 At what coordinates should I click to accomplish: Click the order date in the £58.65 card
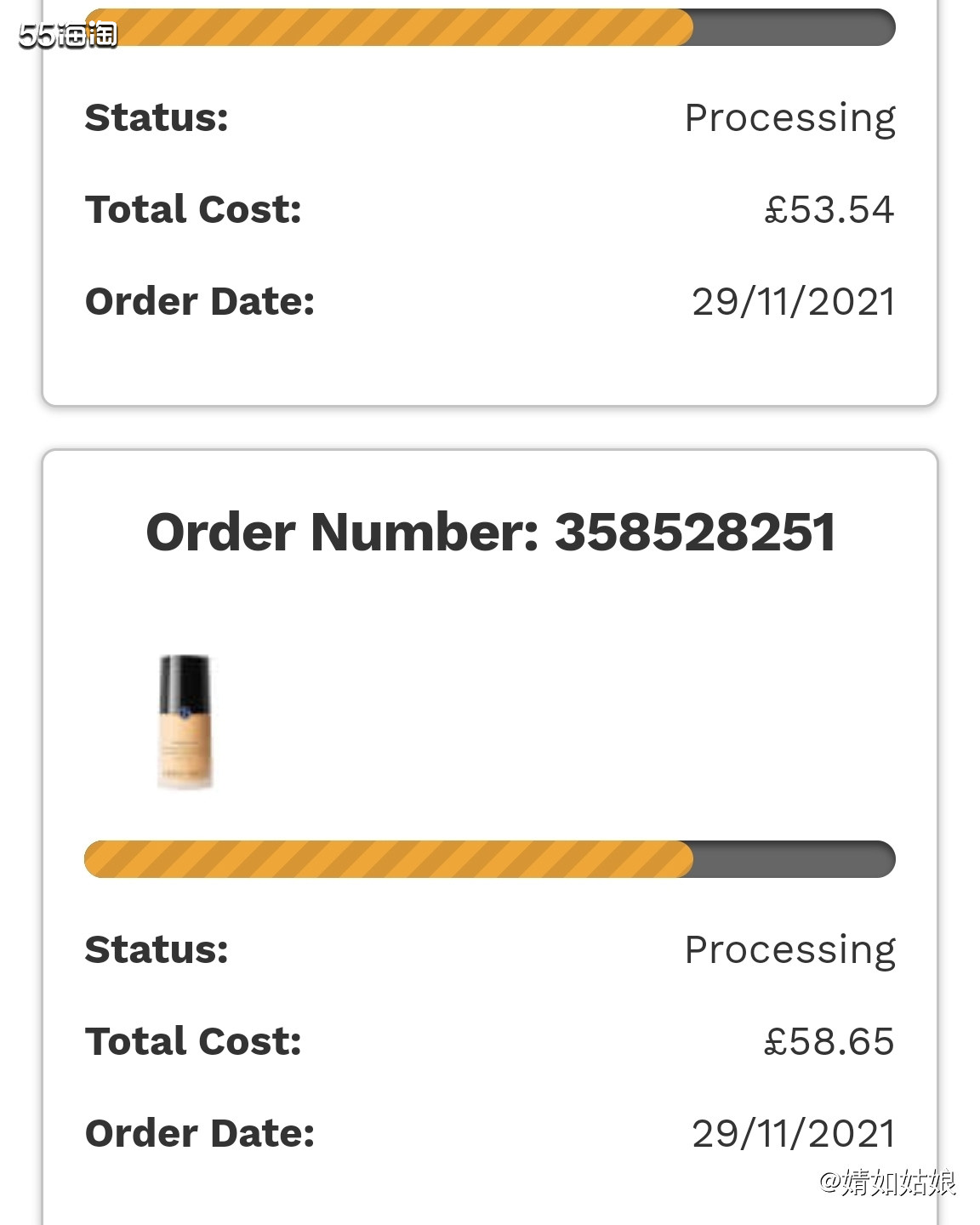(x=793, y=1134)
